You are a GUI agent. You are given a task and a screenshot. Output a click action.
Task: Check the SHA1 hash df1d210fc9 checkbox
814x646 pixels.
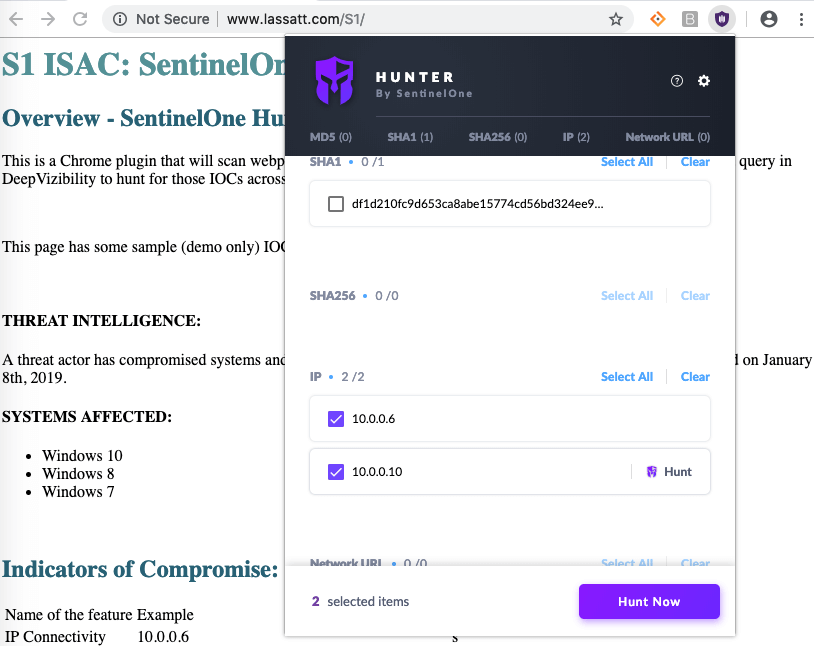pos(336,204)
